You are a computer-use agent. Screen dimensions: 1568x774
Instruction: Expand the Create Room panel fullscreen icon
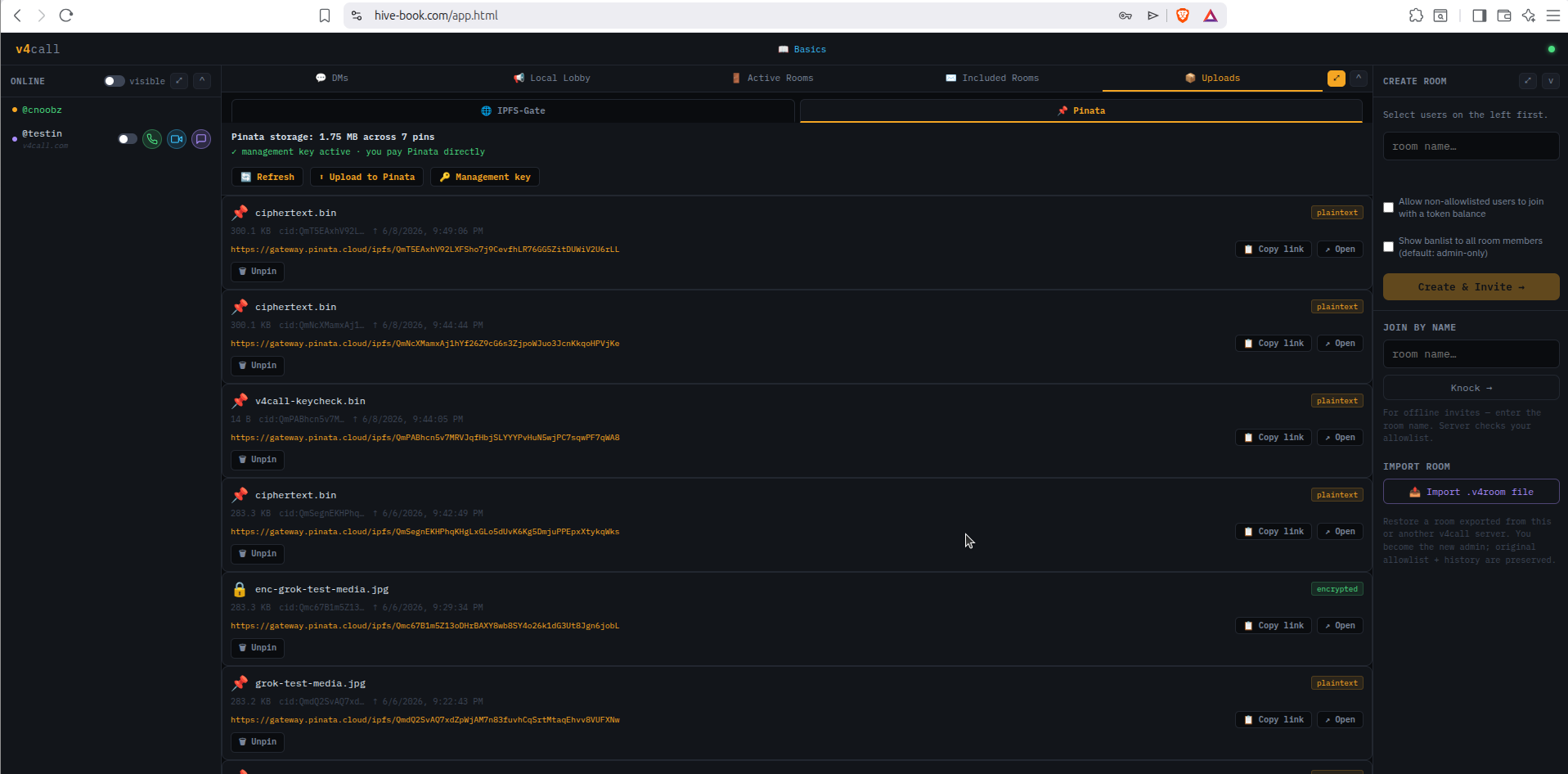tap(1528, 80)
